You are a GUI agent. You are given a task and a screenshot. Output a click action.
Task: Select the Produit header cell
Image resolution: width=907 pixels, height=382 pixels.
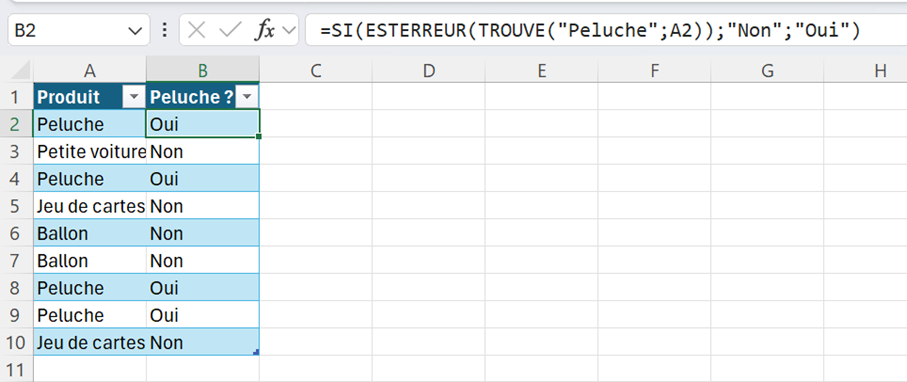click(90, 97)
